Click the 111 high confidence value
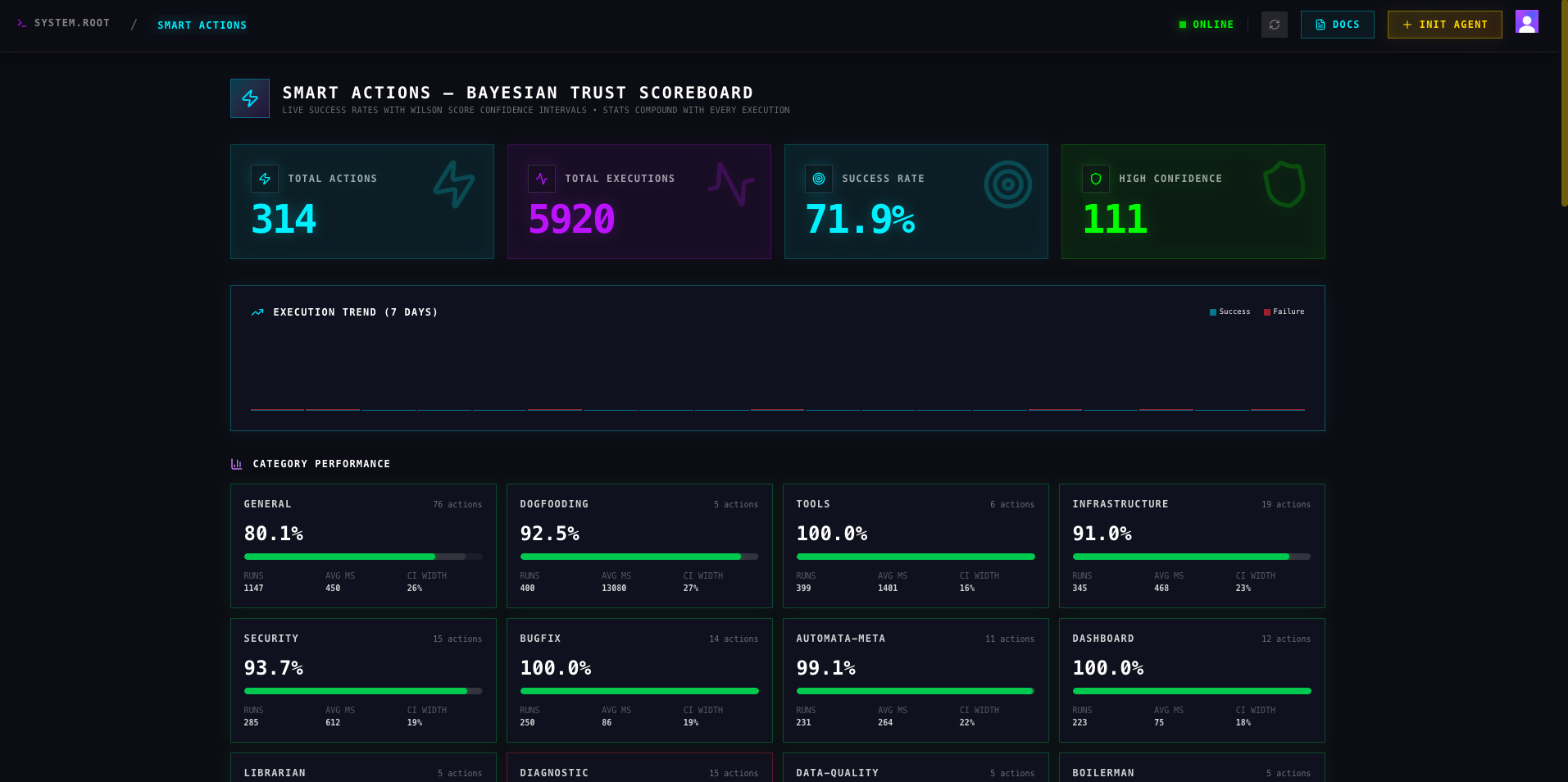Screen dimensions: 1568x782 pyautogui.click(x=1115, y=219)
